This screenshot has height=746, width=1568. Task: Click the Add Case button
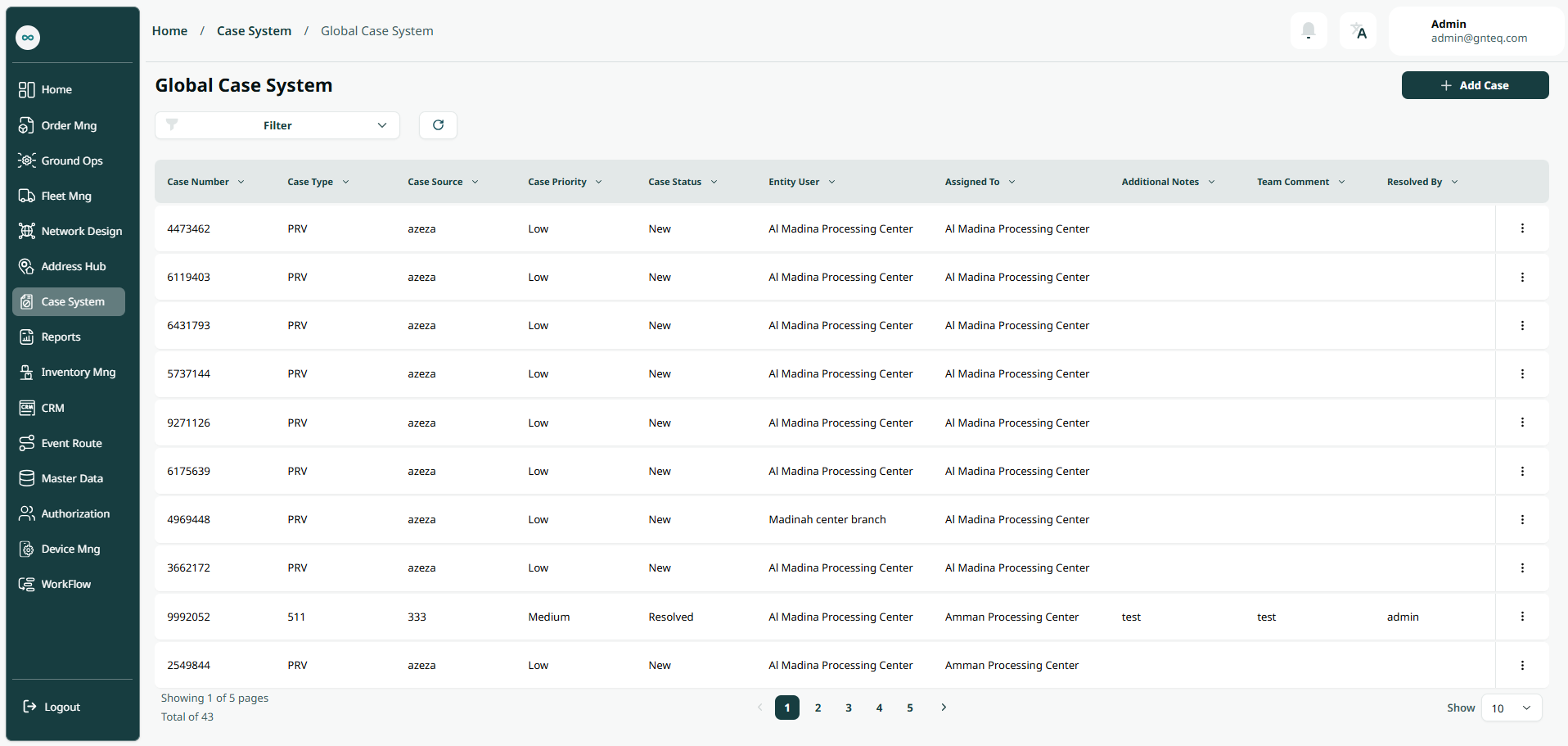pos(1475,85)
